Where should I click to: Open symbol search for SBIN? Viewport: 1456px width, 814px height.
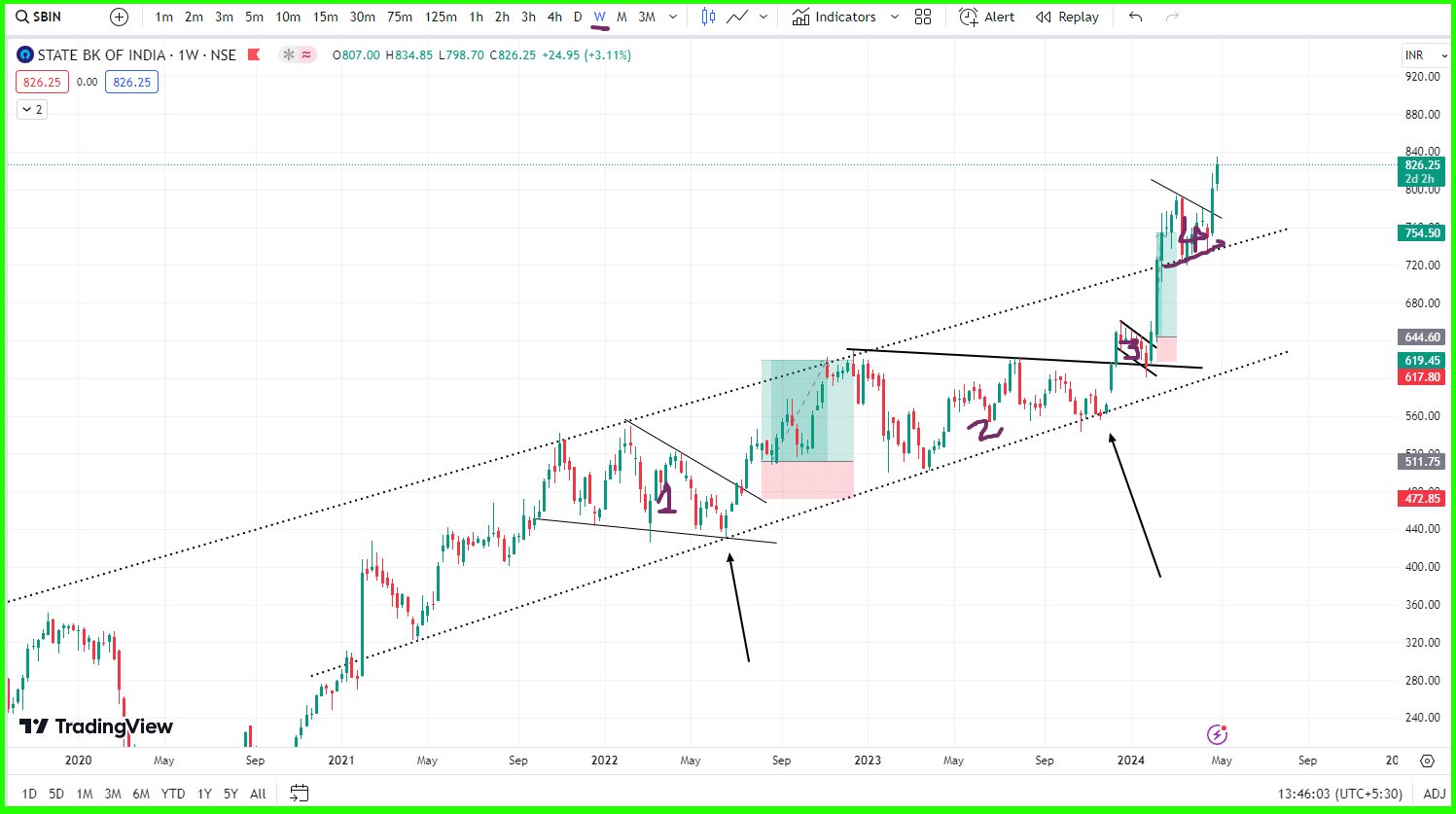tap(39, 17)
